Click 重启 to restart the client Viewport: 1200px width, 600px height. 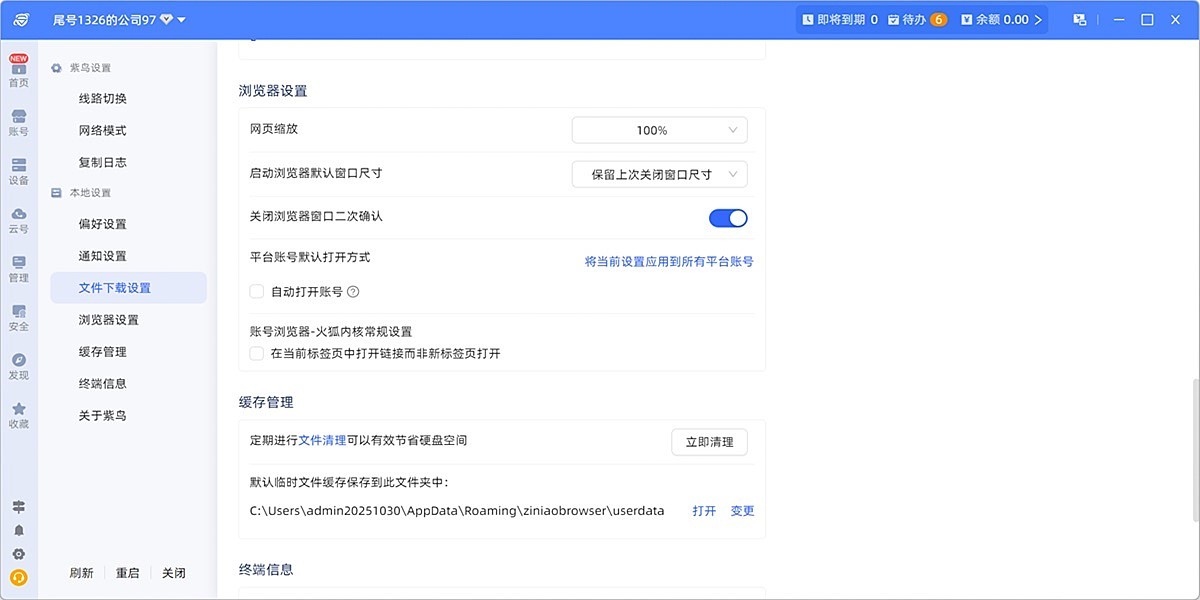point(127,573)
